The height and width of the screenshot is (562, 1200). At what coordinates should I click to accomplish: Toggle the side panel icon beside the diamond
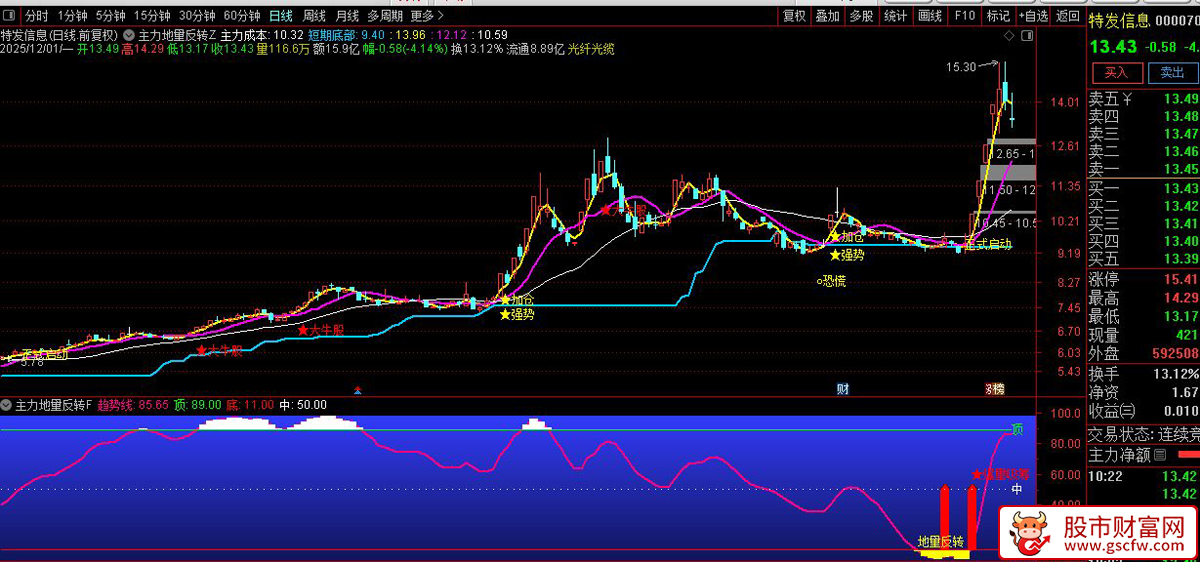tap(1026, 35)
